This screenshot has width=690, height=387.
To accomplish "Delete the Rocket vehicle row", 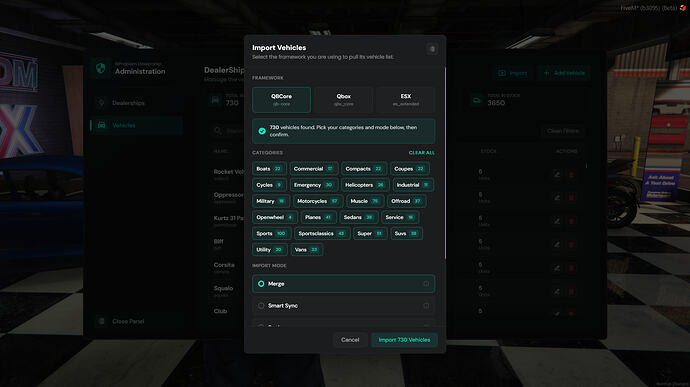I will tap(572, 174).
